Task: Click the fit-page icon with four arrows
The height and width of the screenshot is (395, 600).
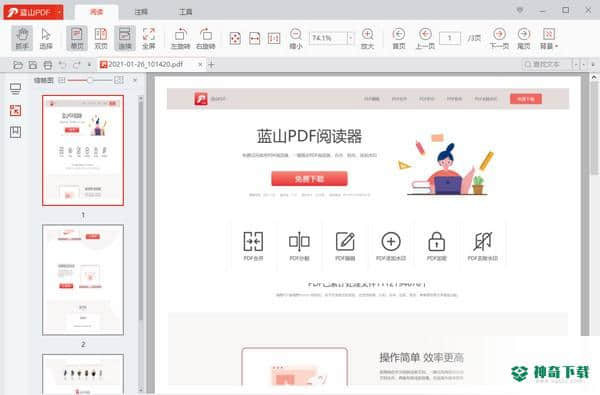Action: 235,38
